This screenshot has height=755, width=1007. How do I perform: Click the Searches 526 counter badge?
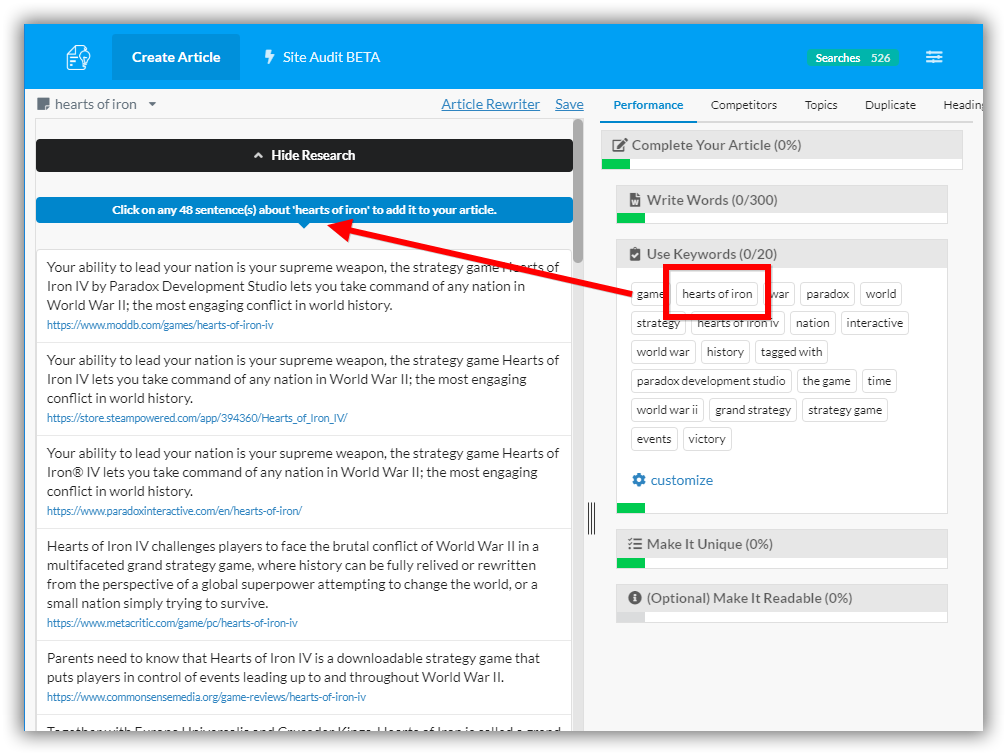click(x=852, y=58)
